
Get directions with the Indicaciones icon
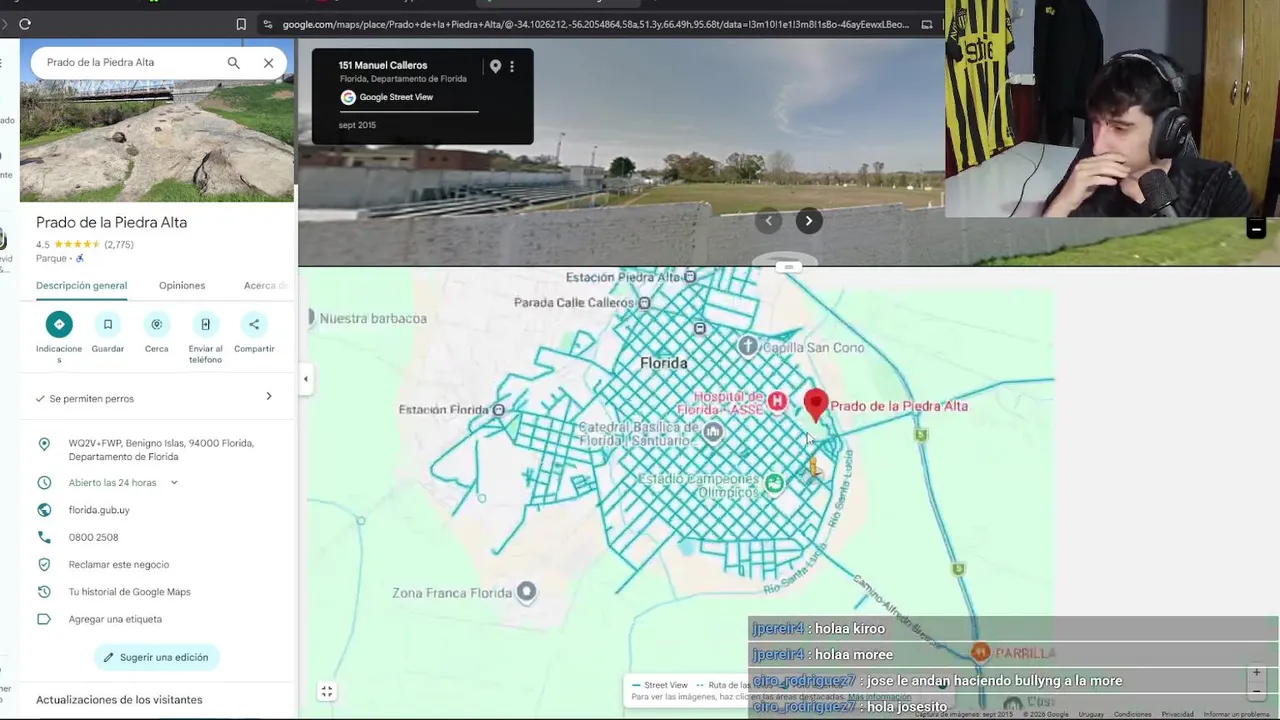pos(59,324)
